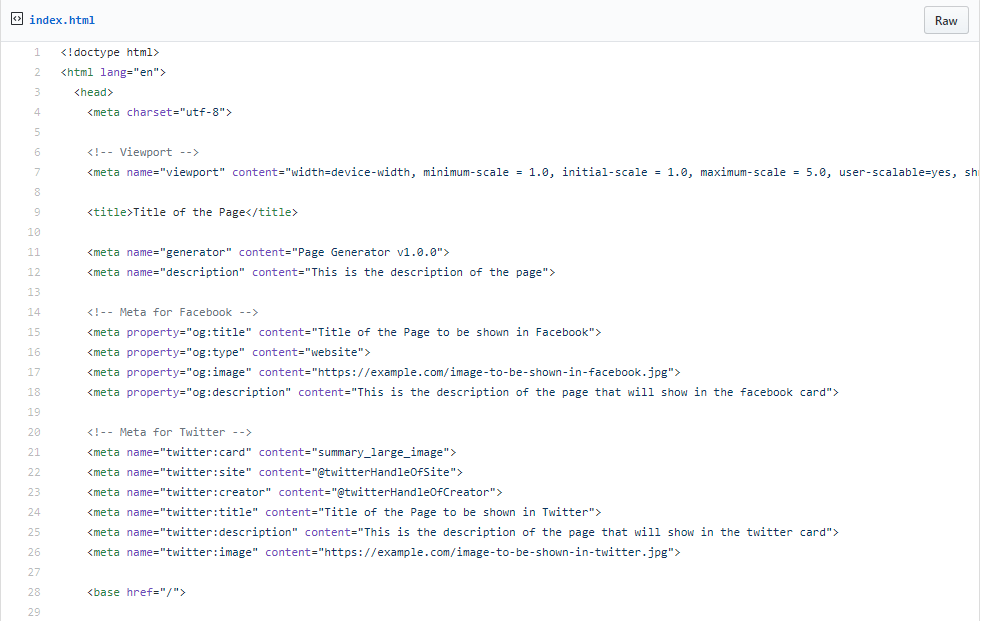Select line number 9 containing the title tag
This screenshot has width=982, height=621.
click(x=37, y=211)
